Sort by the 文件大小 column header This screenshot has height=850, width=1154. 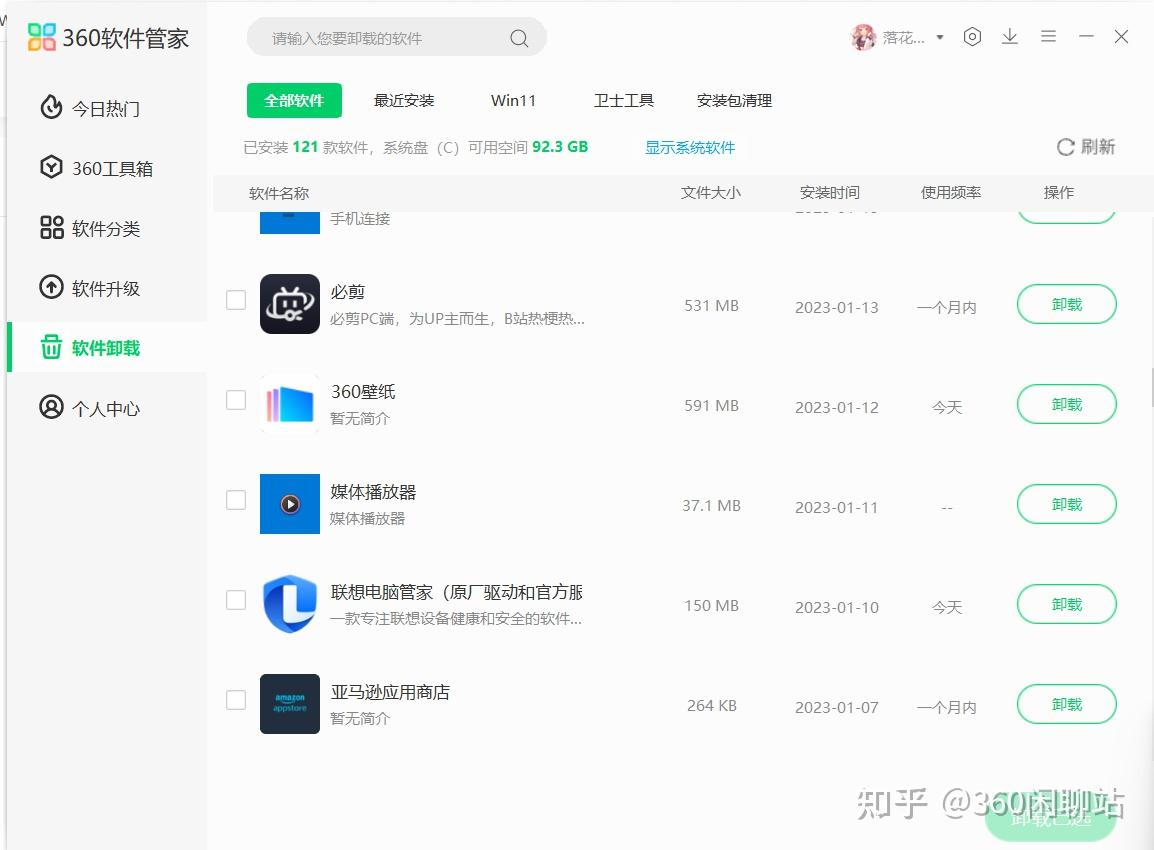[710, 193]
